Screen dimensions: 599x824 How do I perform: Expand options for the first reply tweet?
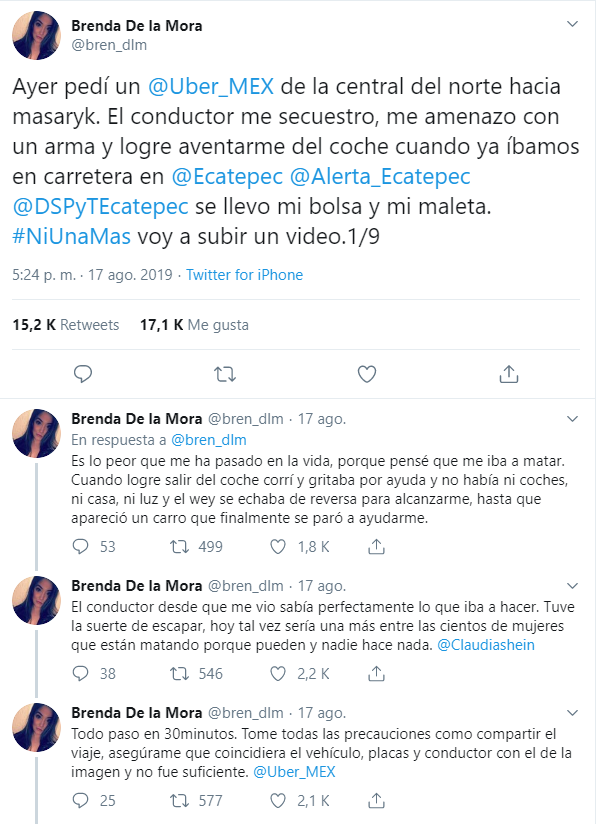click(572, 419)
